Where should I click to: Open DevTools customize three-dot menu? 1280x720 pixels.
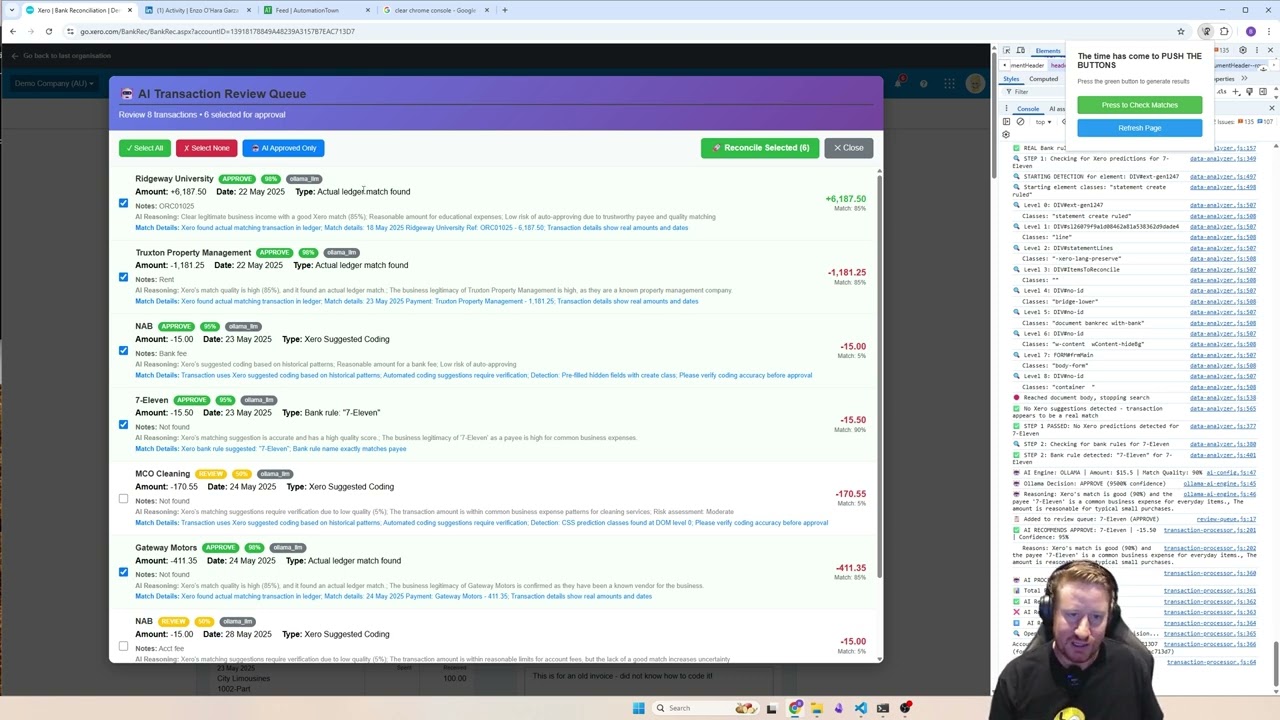[x=1256, y=50]
